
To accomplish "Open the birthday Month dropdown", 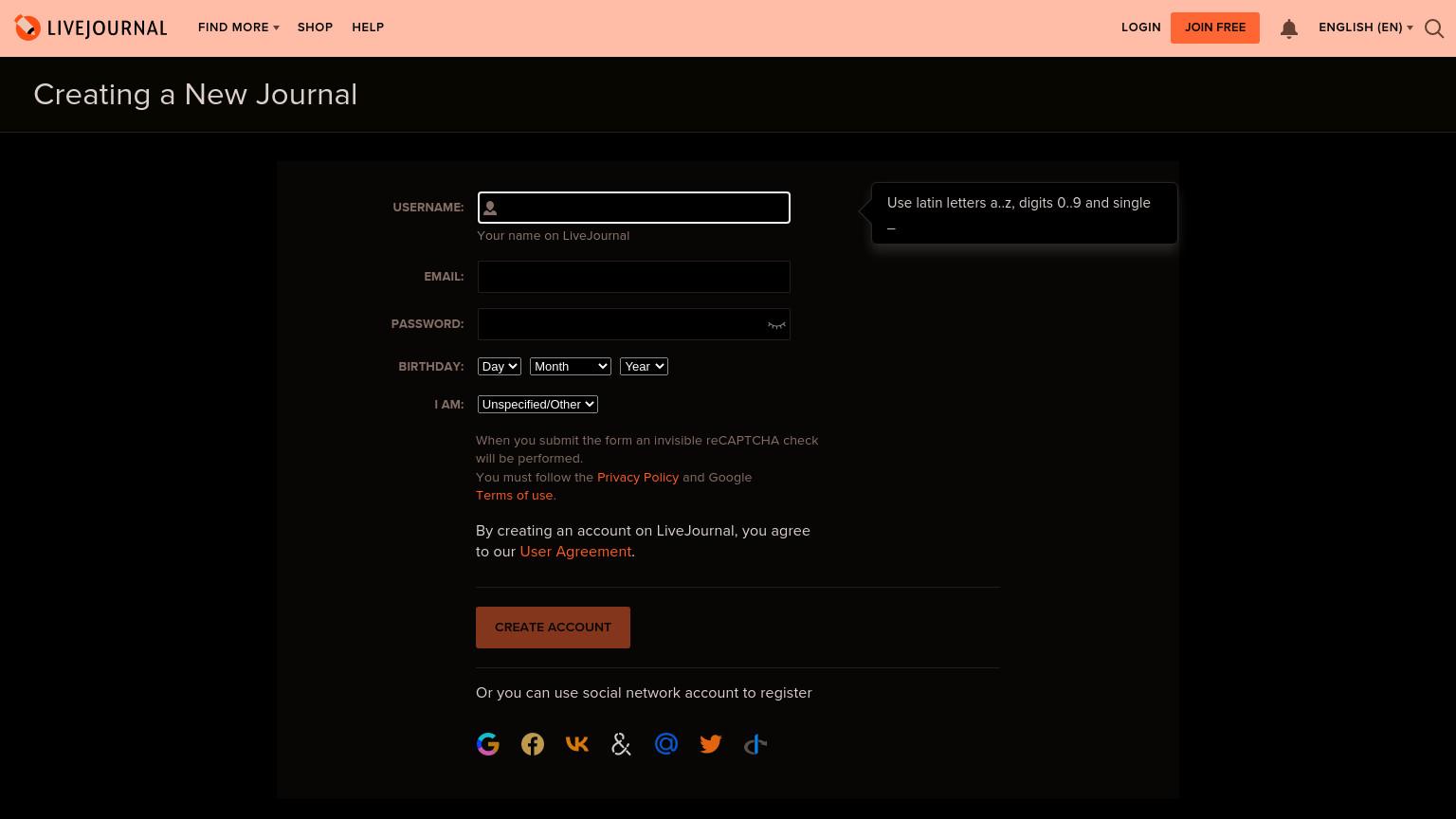I will [x=571, y=366].
